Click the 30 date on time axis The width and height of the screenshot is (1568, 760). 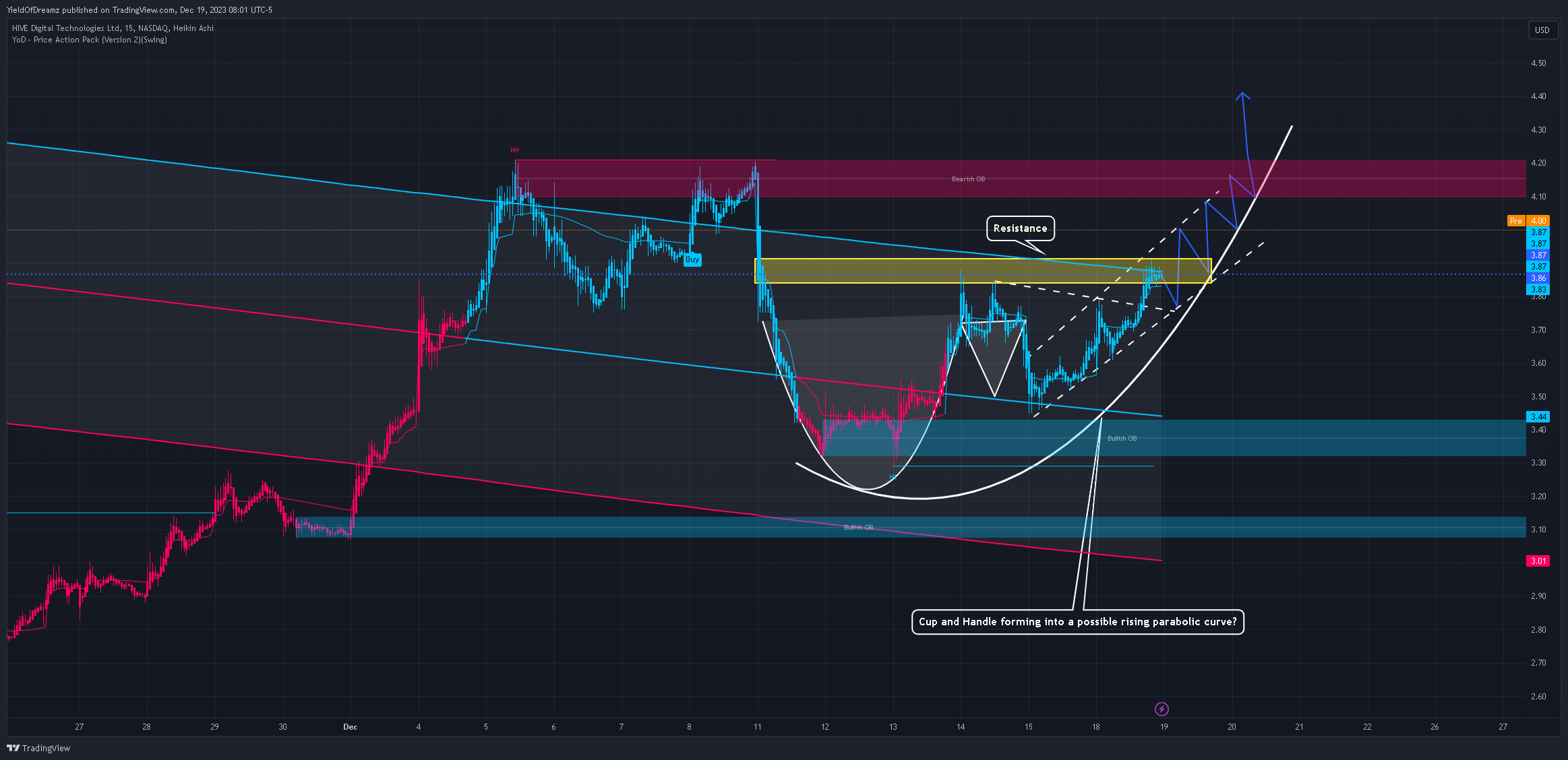tap(282, 727)
